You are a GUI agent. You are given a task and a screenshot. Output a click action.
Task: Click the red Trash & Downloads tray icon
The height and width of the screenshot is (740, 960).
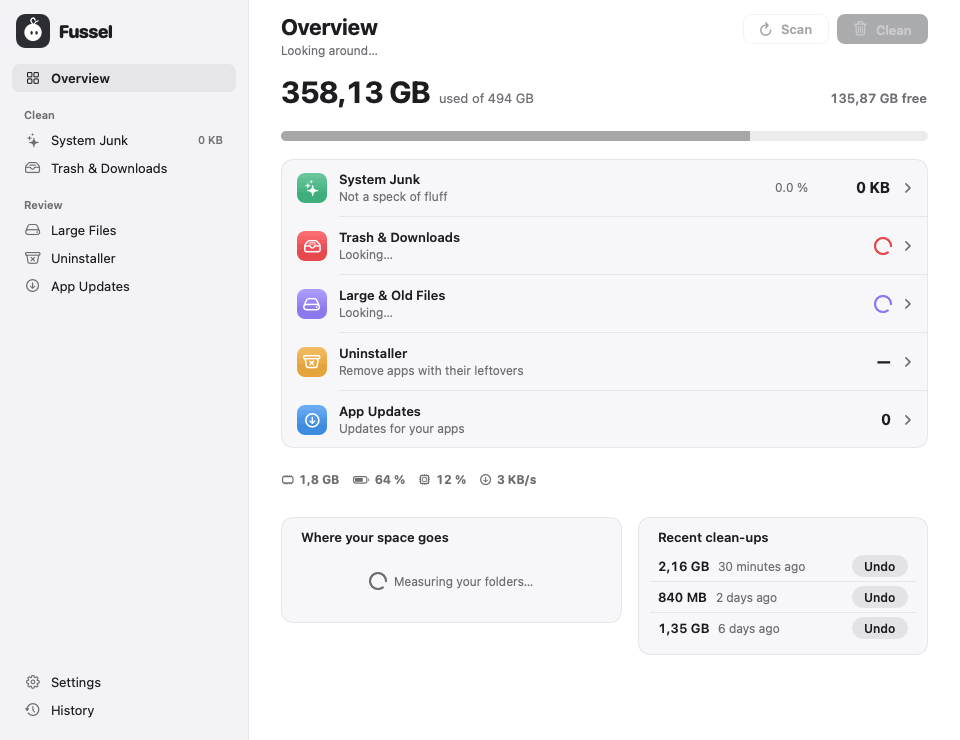point(312,246)
